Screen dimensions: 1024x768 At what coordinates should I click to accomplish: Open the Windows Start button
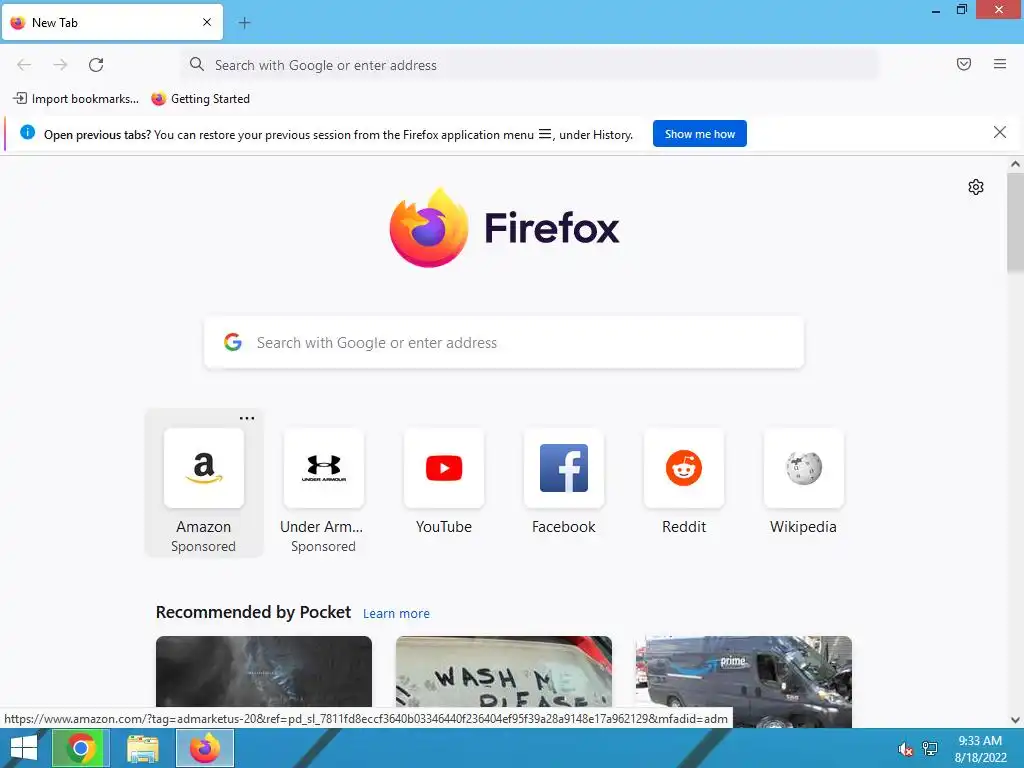coord(24,748)
